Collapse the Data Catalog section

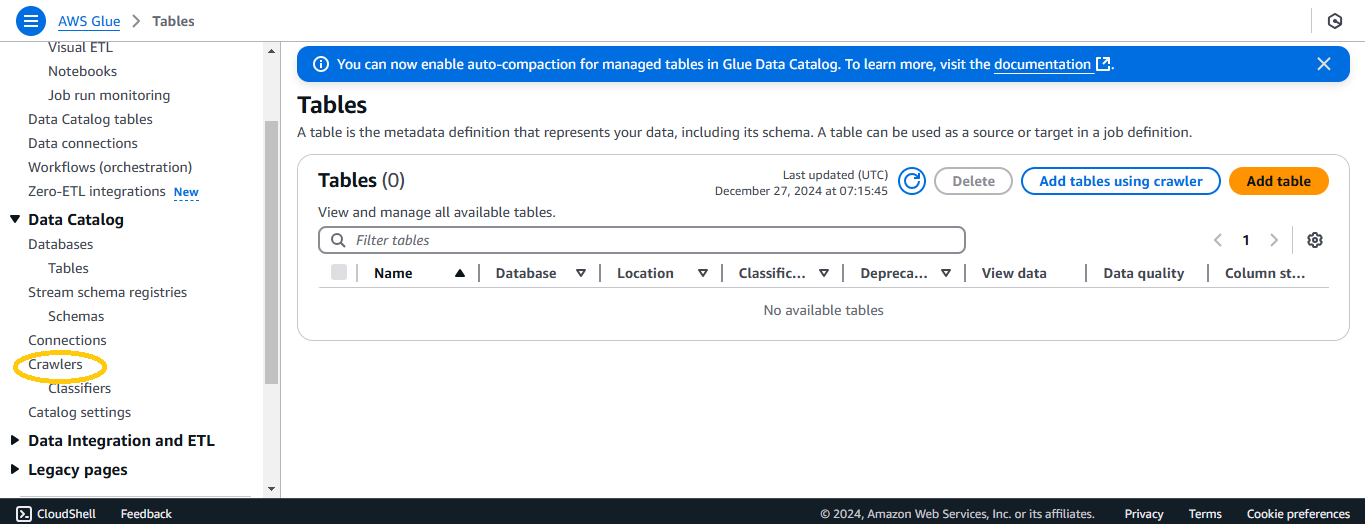[x=15, y=220]
